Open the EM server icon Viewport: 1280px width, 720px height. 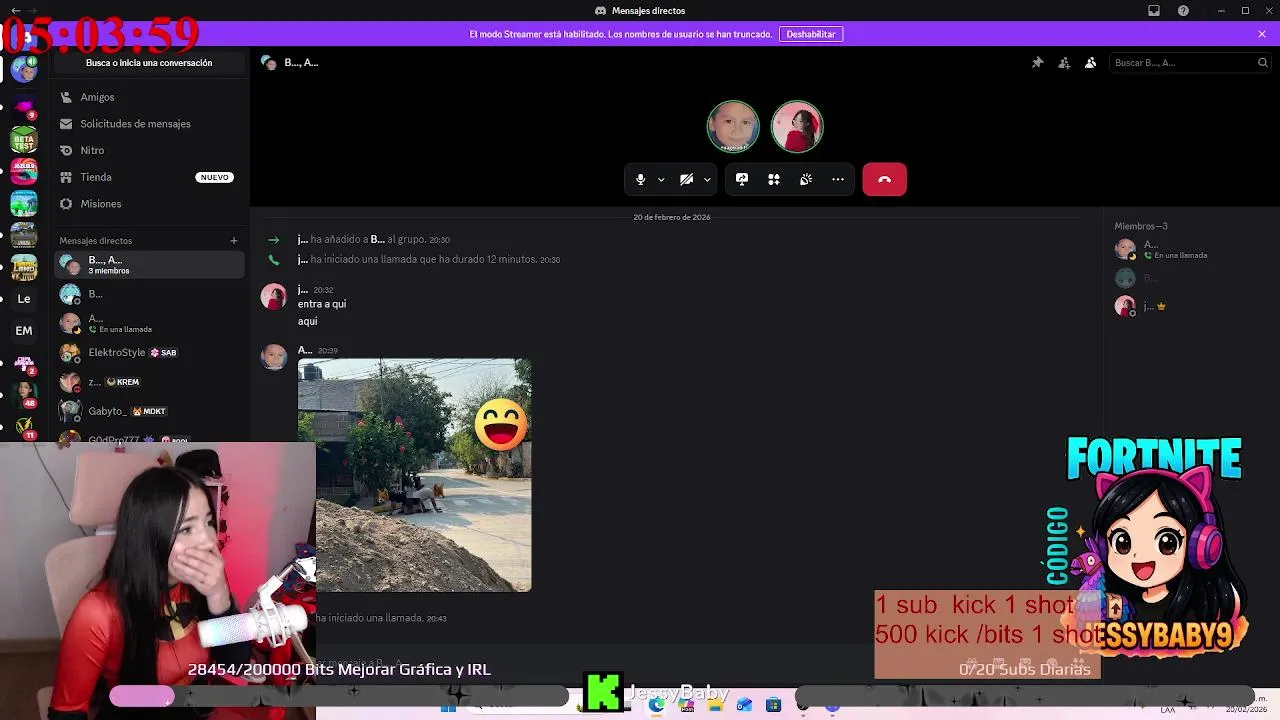24,330
